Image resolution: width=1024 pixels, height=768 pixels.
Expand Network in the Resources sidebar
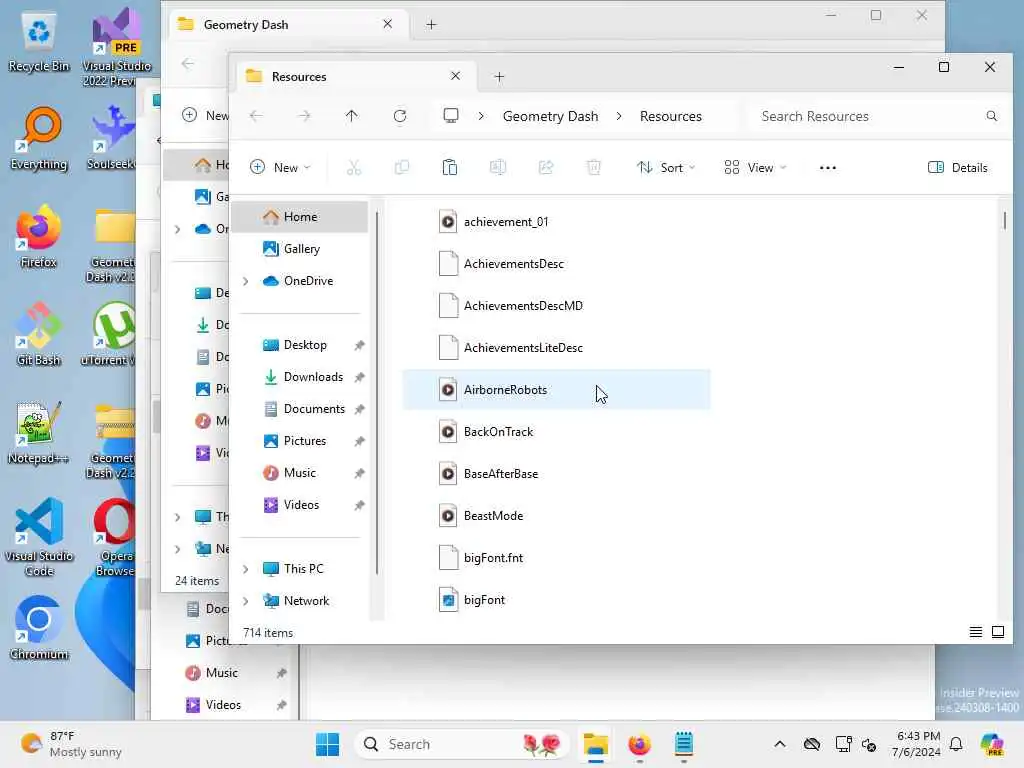pos(246,601)
